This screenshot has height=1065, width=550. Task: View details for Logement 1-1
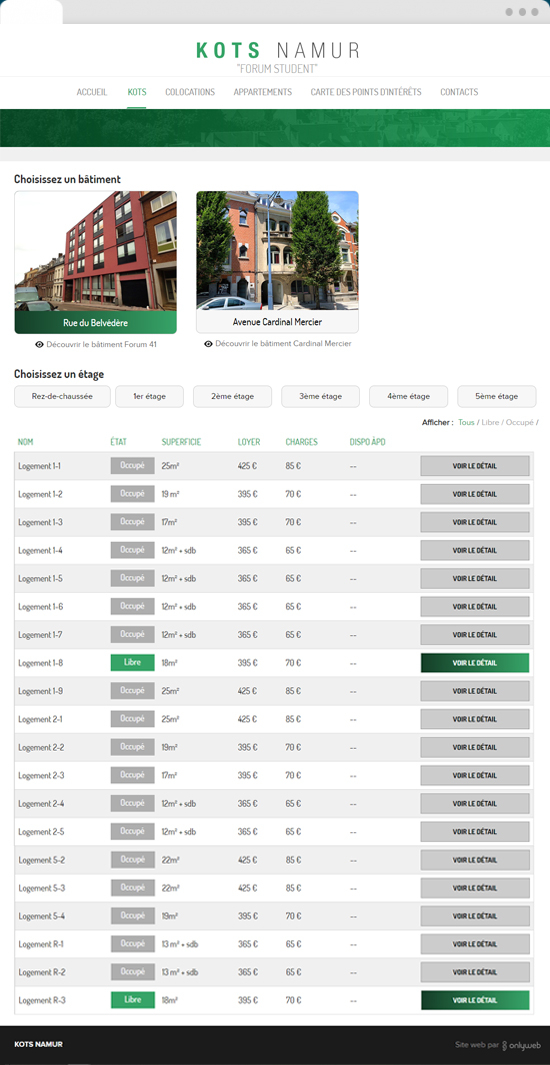pyautogui.click(x=475, y=466)
